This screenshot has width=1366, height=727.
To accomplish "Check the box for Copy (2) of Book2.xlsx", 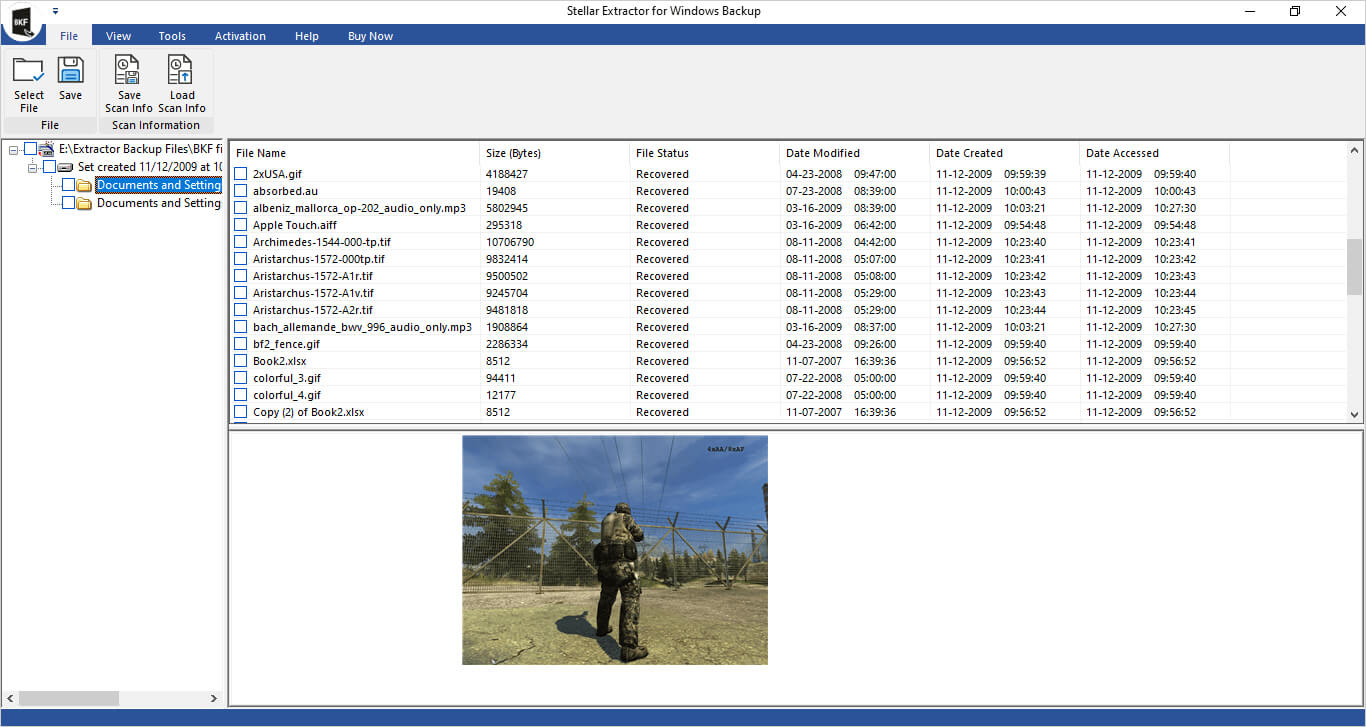I will (240, 412).
